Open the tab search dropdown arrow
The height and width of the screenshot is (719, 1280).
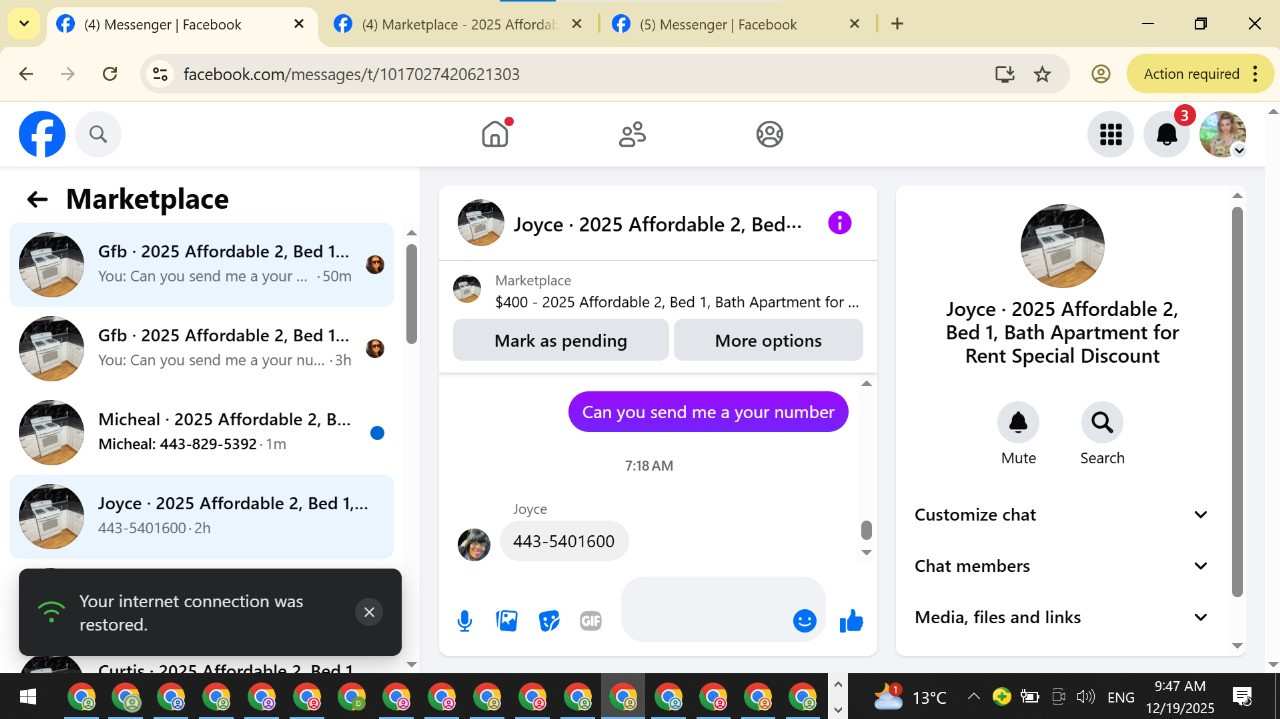(x=24, y=24)
